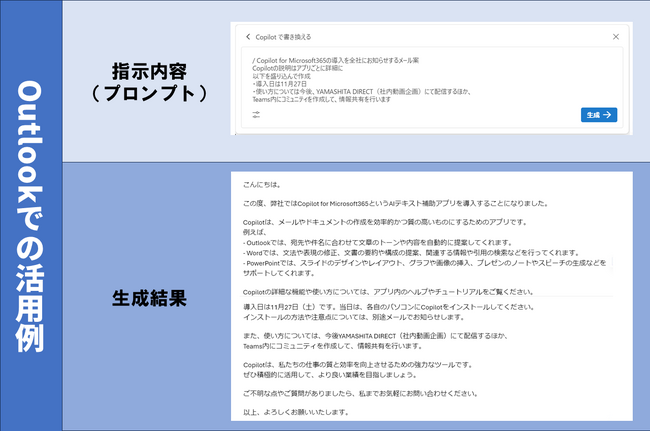
Task: Click inside the Copilot prompt text box
Action: [432, 88]
